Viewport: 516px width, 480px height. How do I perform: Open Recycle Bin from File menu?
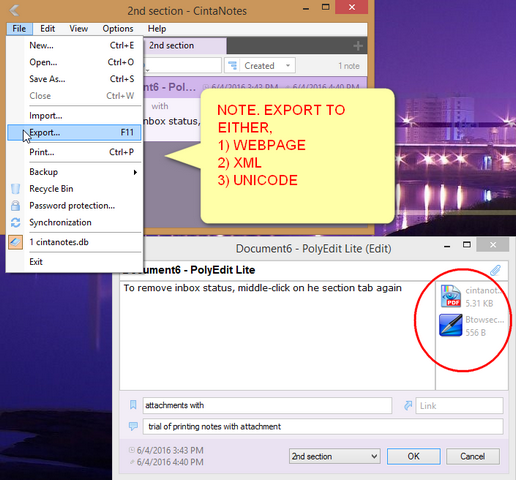coord(74,189)
